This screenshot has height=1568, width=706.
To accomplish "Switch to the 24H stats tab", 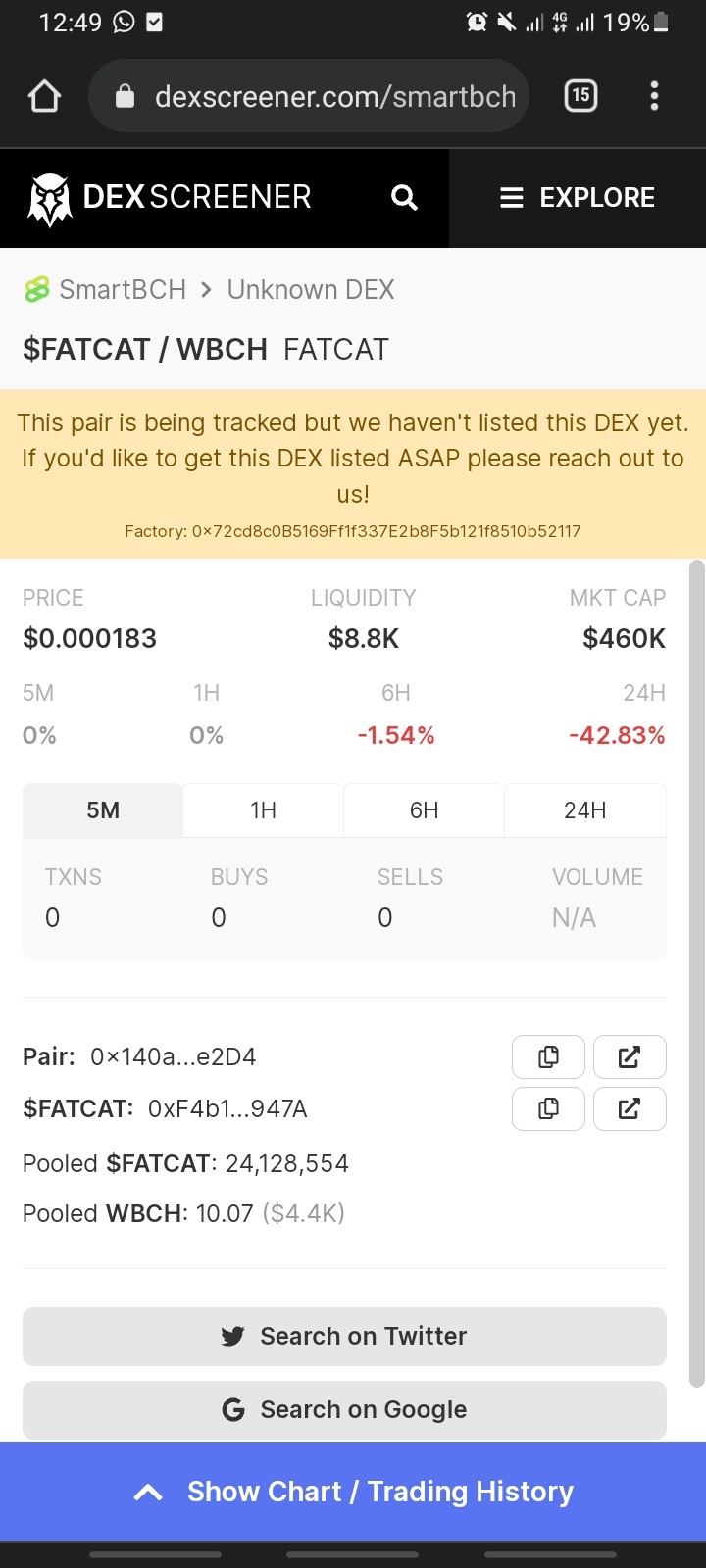I will pos(585,810).
